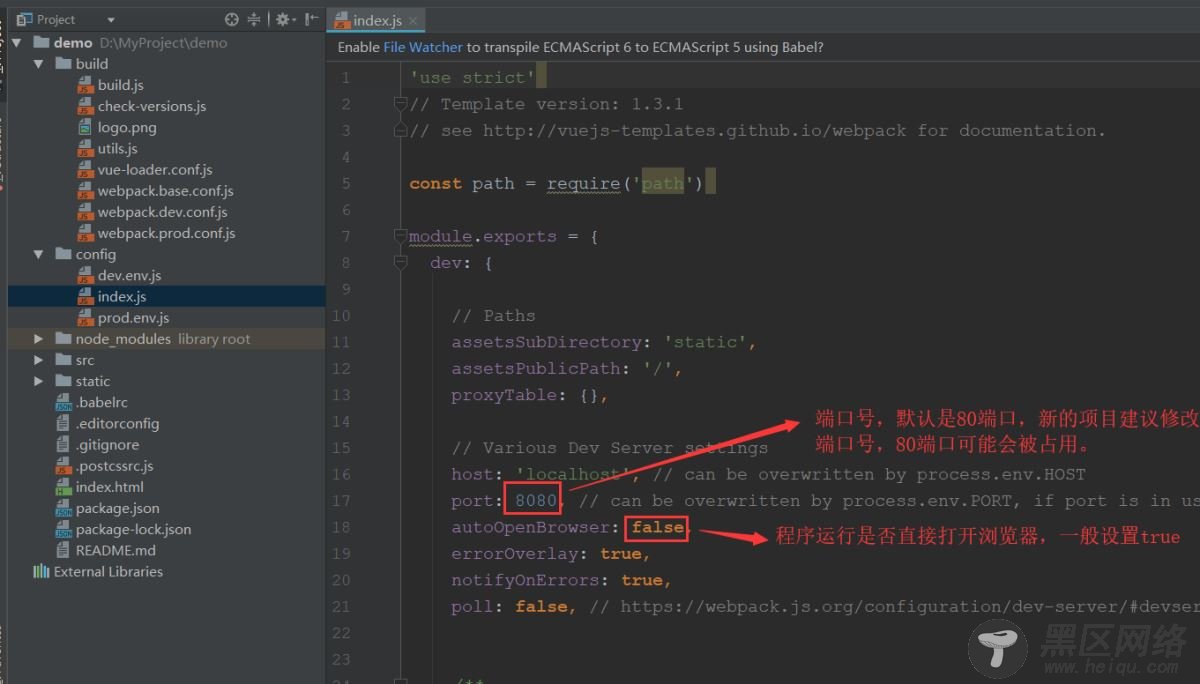1200x684 pixels.
Task: Hide the Project tool window
Action: (312, 19)
